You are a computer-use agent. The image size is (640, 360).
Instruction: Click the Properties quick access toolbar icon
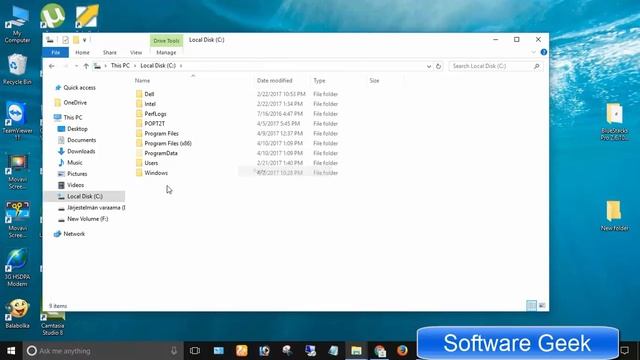click(65, 40)
